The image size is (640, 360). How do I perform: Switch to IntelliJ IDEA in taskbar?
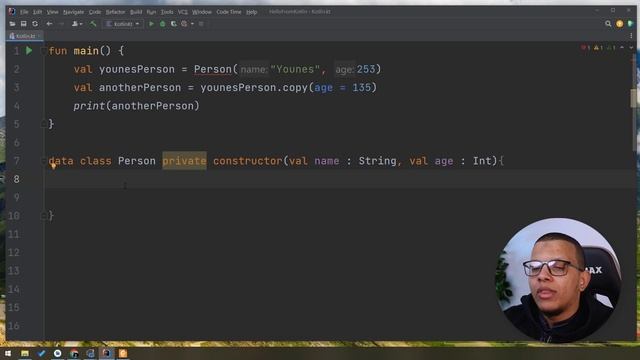click(x=107, y=353)
